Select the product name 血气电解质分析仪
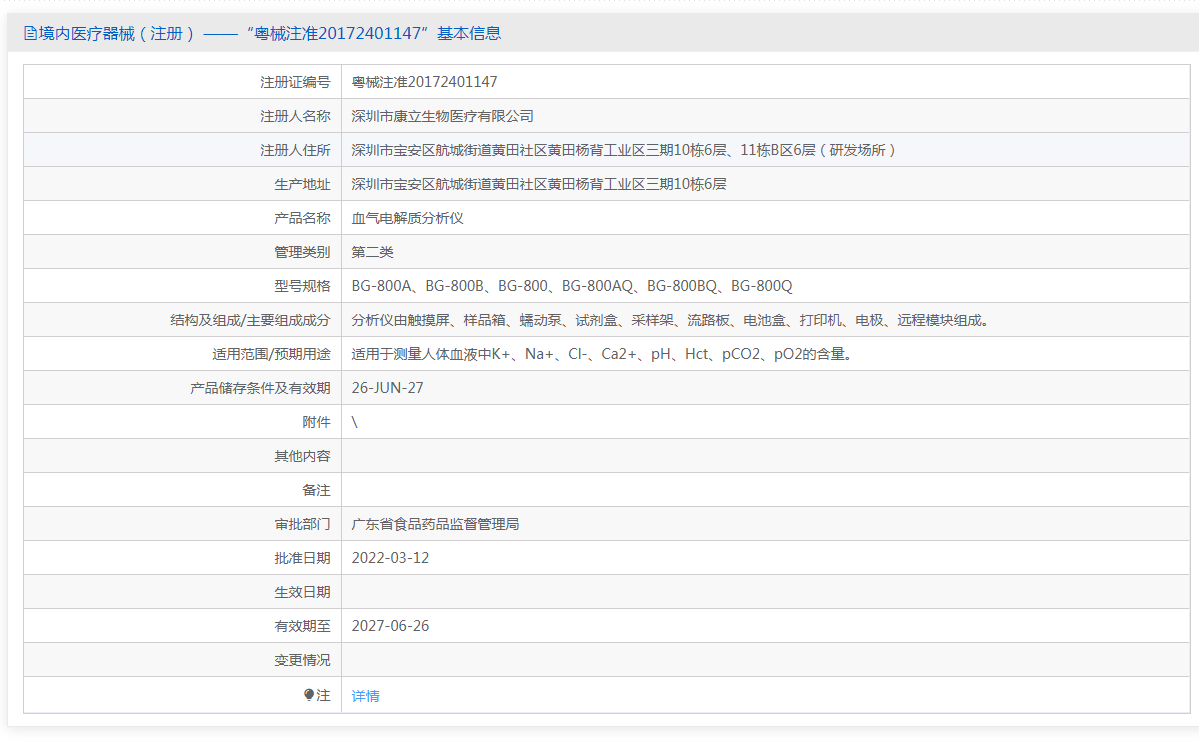The height and width of the screenshot is (756, 1199). (407, 218)
